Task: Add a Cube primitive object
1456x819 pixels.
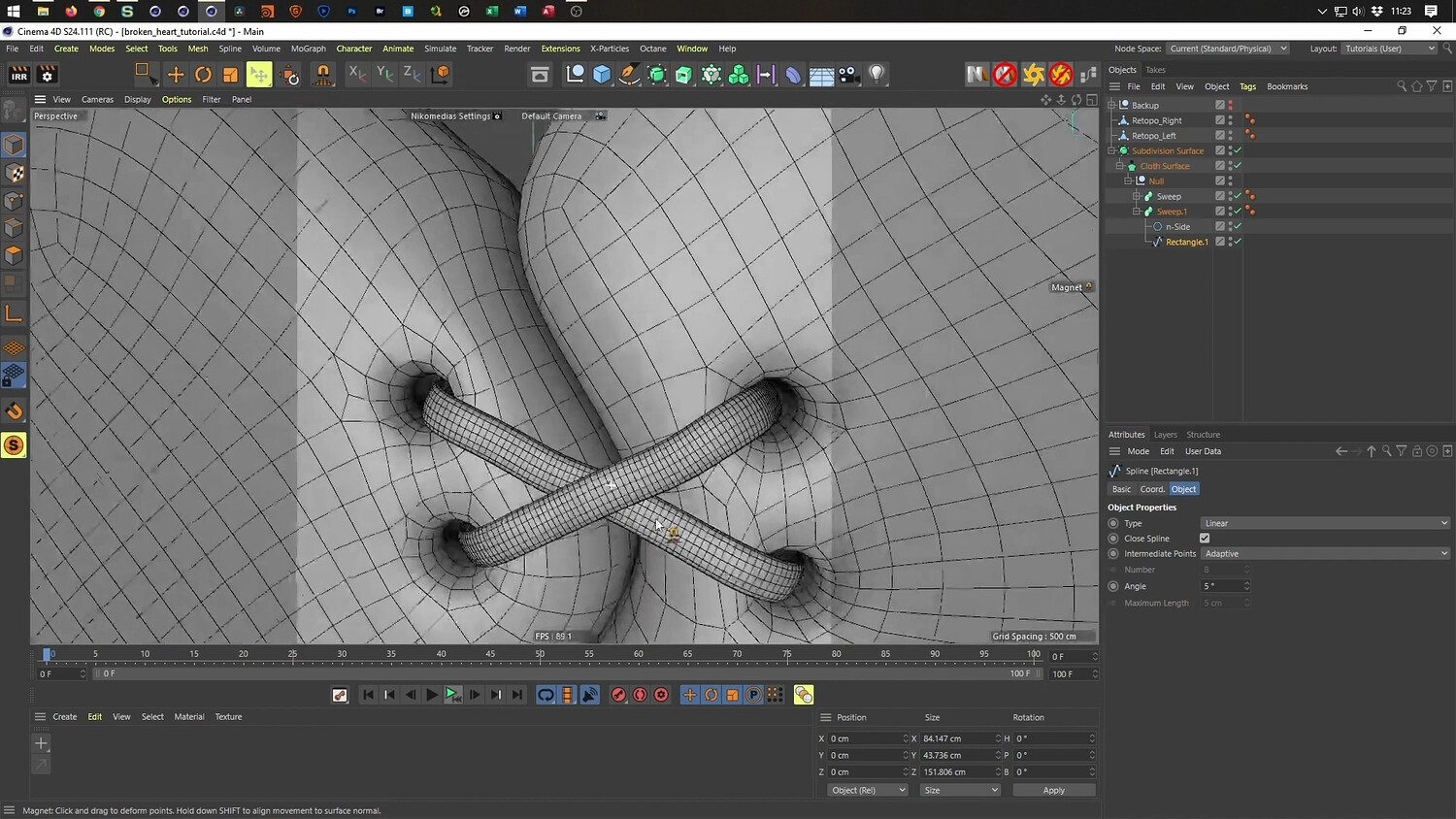Action: (602, 75)
